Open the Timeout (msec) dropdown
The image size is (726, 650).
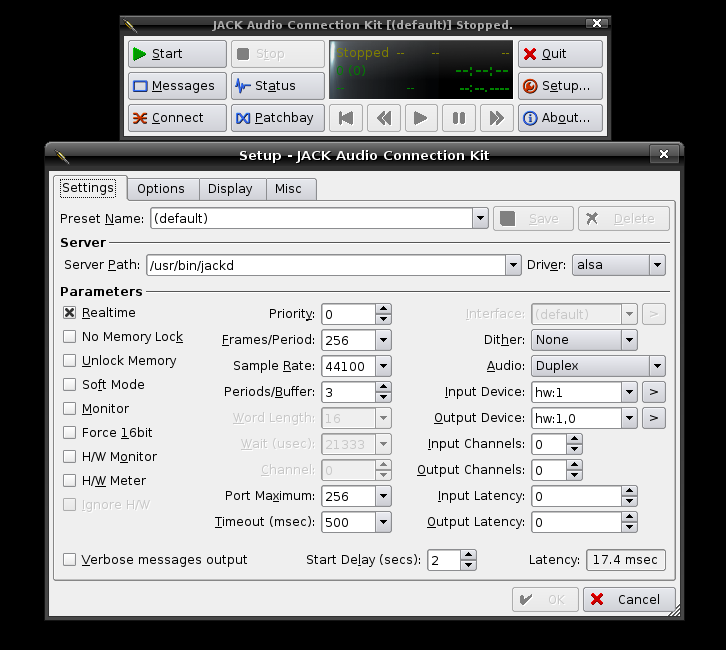[383, 522]
